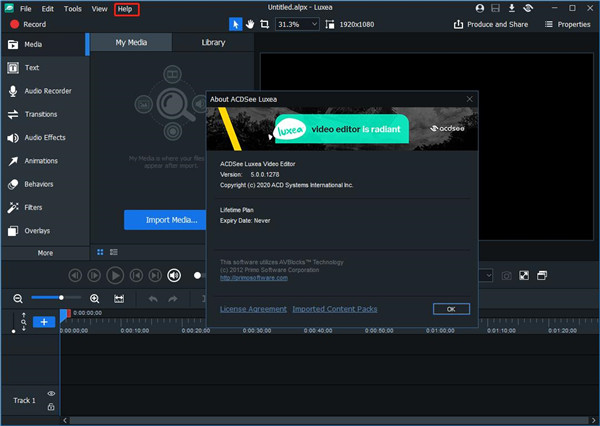Click the Import Media button
Screen dimensions: 600x426
click(x=165, y=220)
